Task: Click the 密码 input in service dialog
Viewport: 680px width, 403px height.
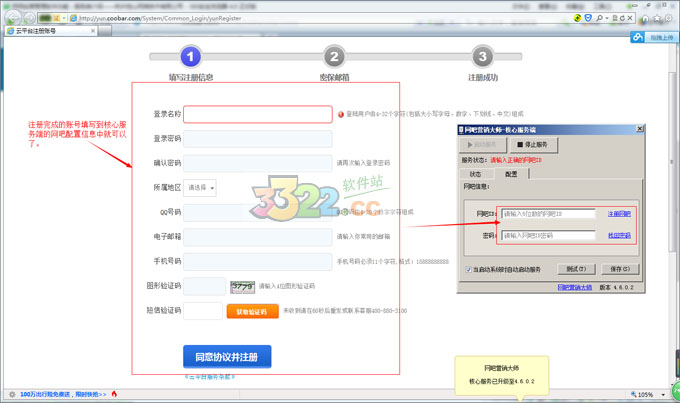Action: coord(548,236)
